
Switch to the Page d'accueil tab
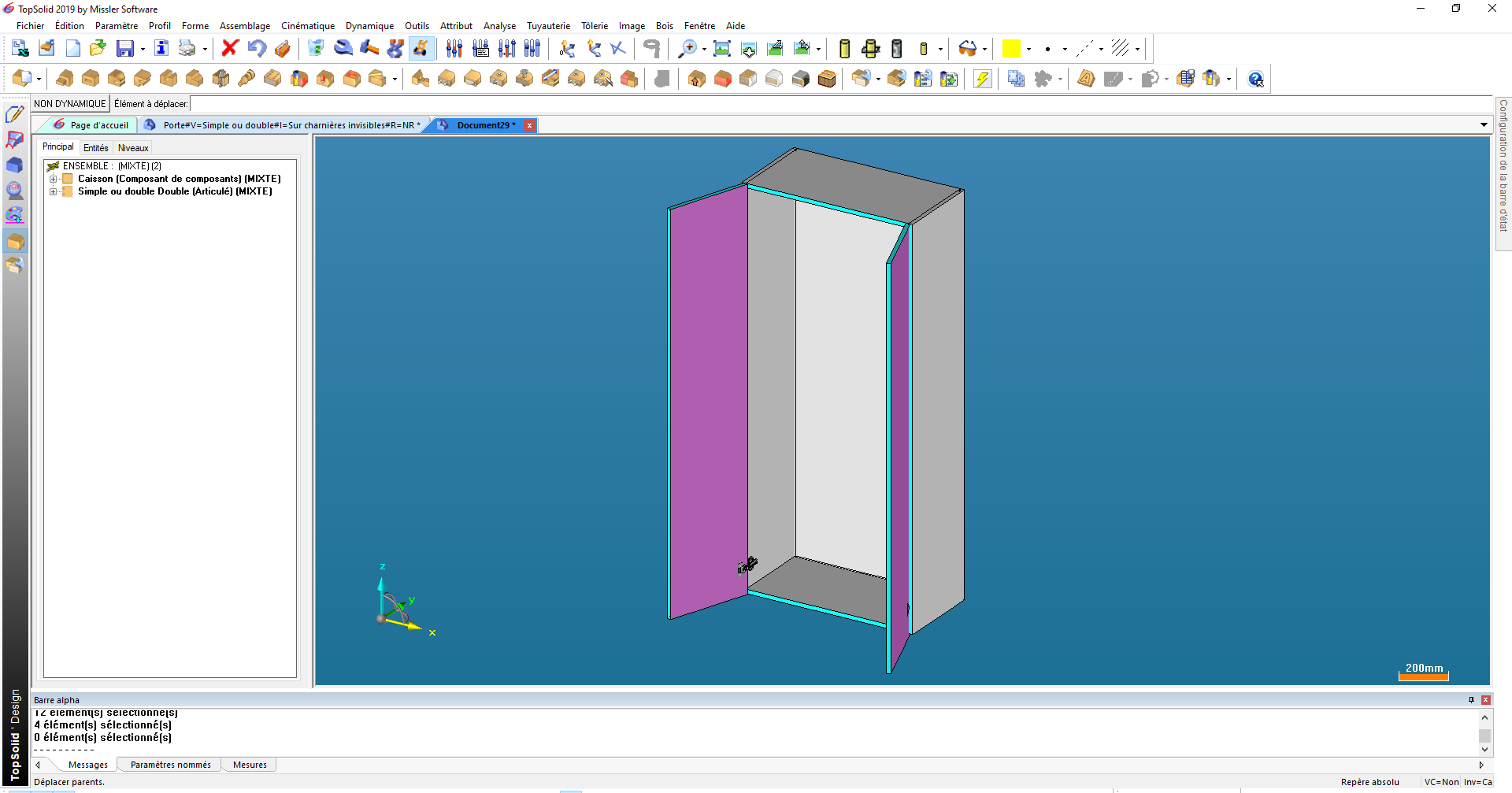(x=91, y=125)
